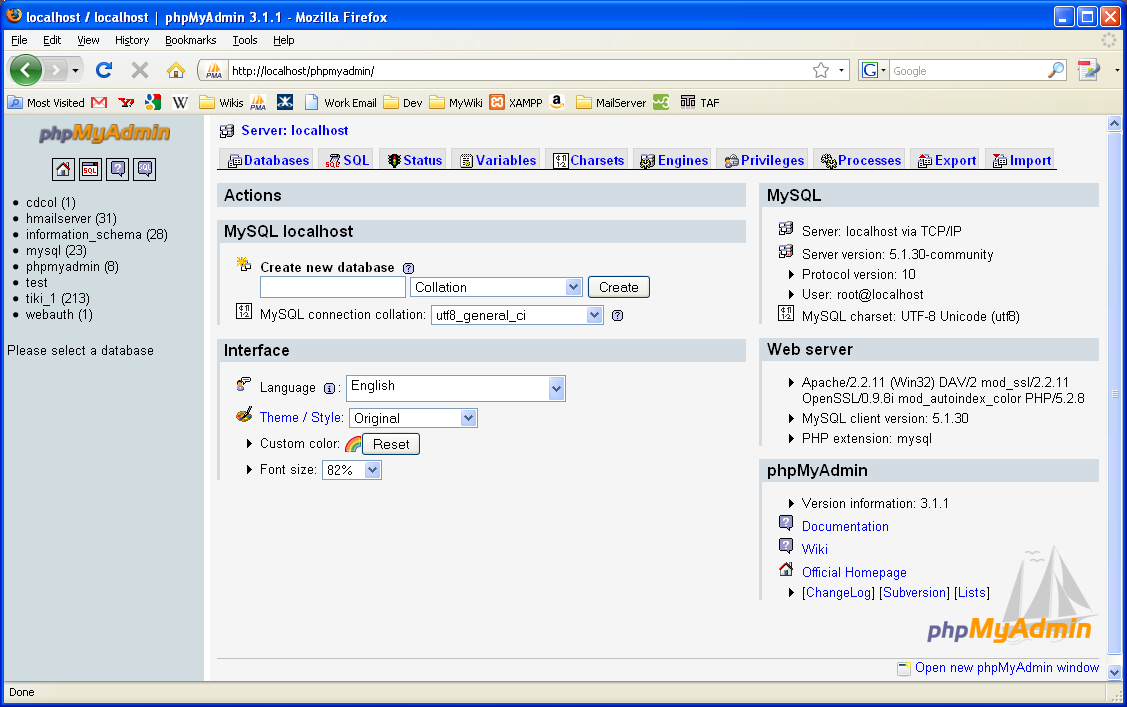This screenshot has height=707, width=1127.
Task: Click the Firefox Forward arrow button
Action: tap(55, 70)
